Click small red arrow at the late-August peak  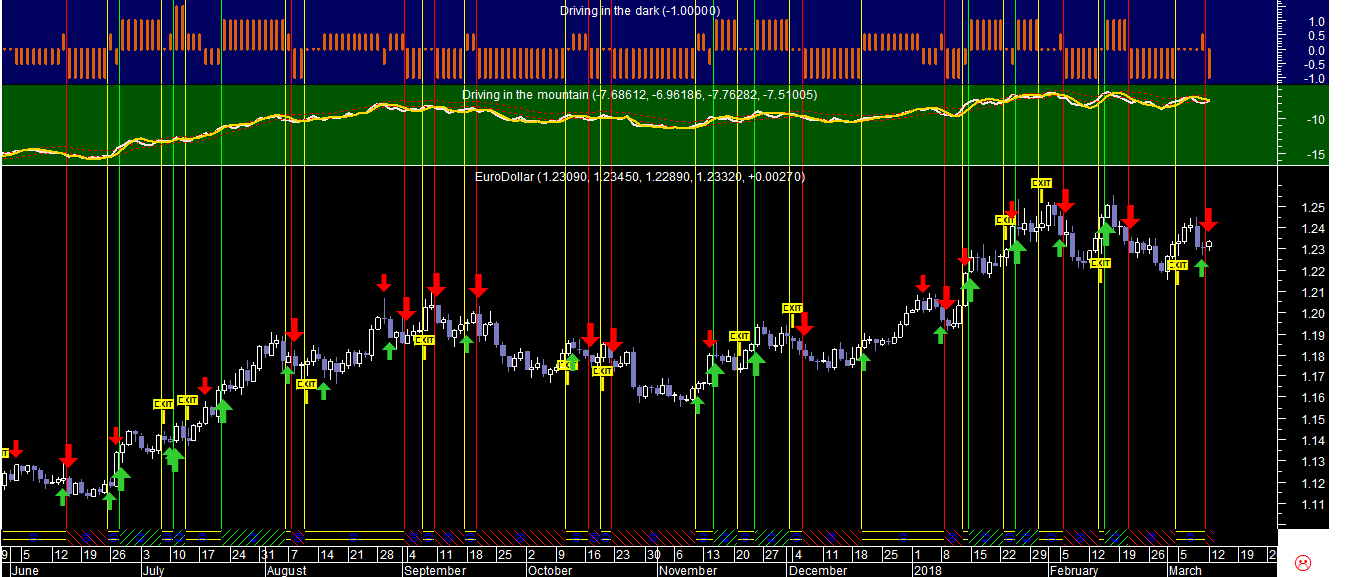[384, 281]
